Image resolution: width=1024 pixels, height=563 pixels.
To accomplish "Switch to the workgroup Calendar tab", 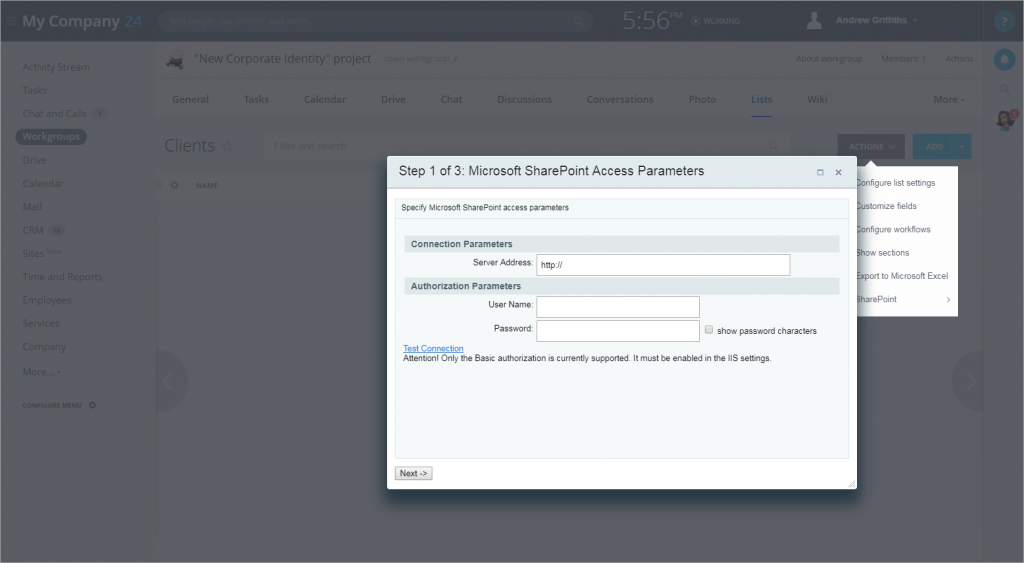I will (x=325, y=99).
